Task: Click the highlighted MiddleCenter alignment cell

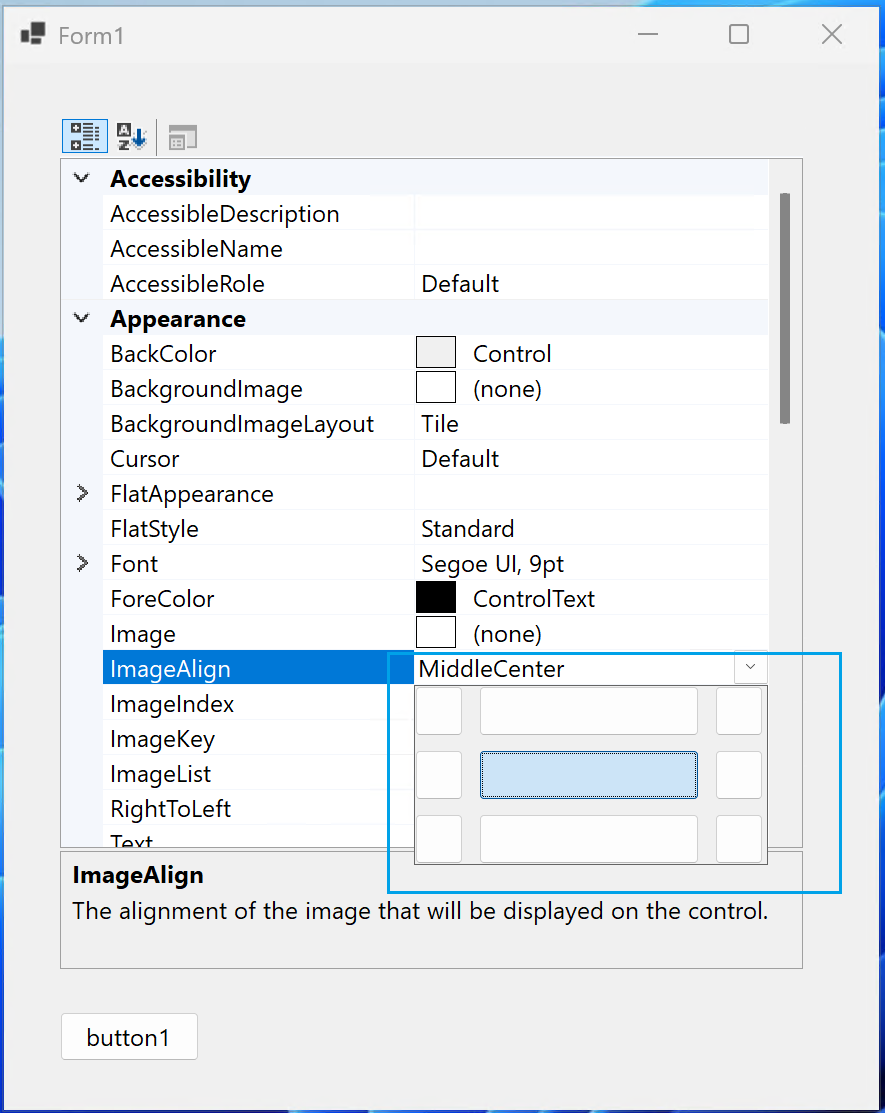Action: coord(588,775)
